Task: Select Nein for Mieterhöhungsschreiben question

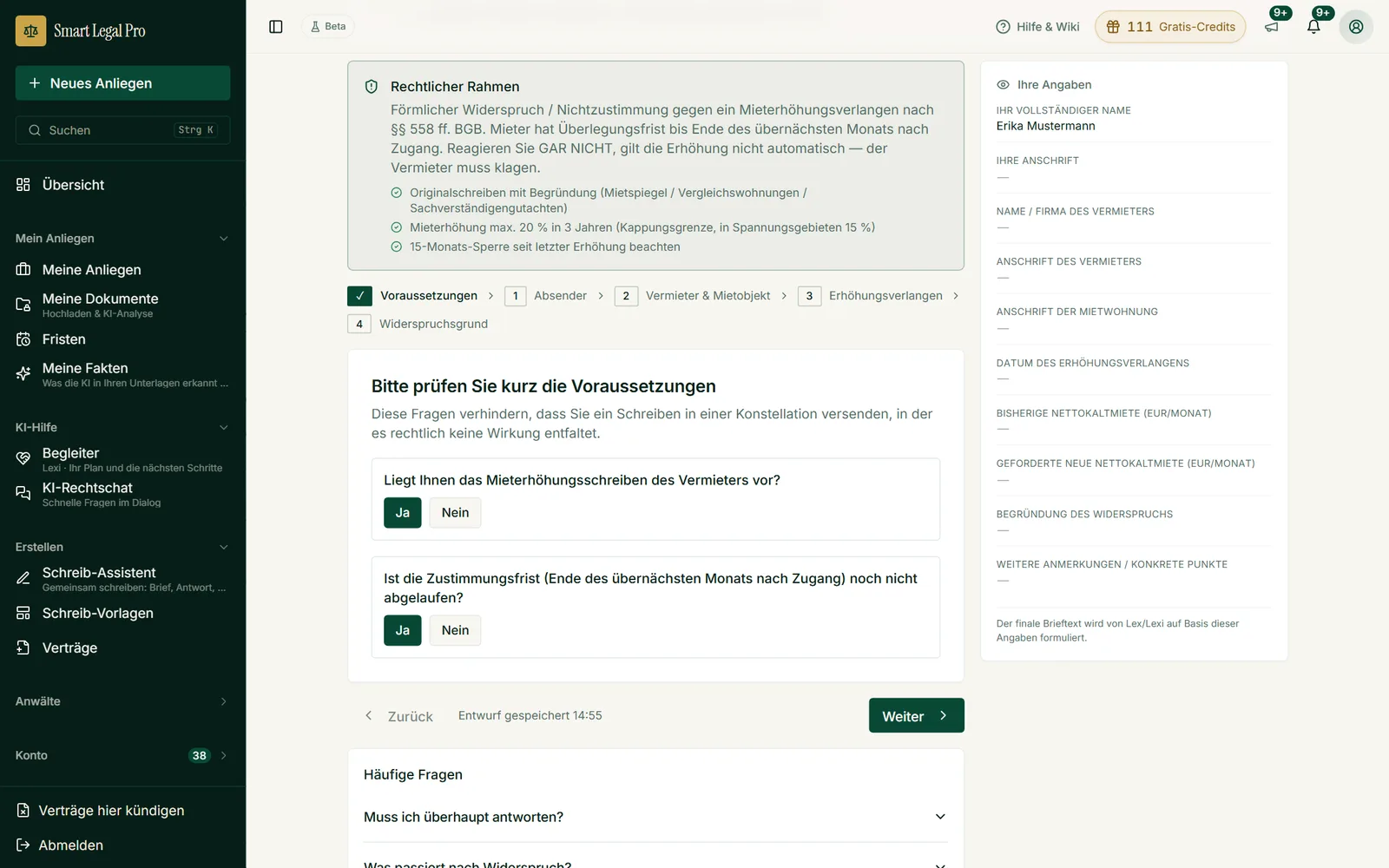Action: tap(455, 513)
